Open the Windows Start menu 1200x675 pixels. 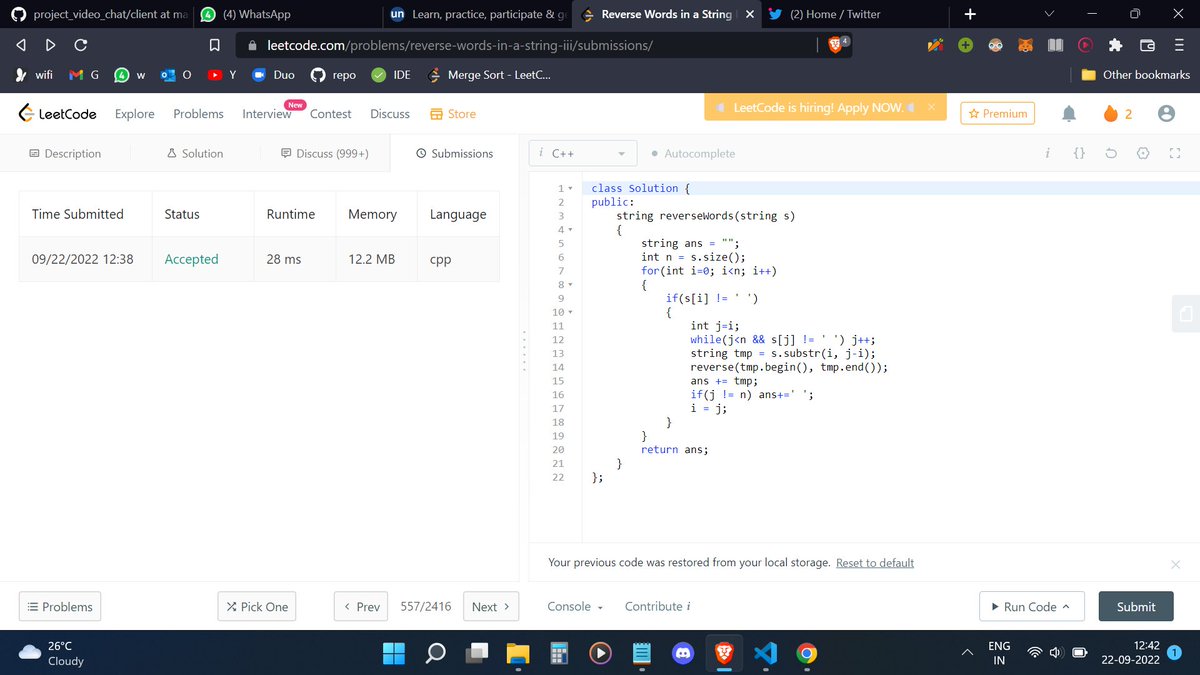(394, 653)
